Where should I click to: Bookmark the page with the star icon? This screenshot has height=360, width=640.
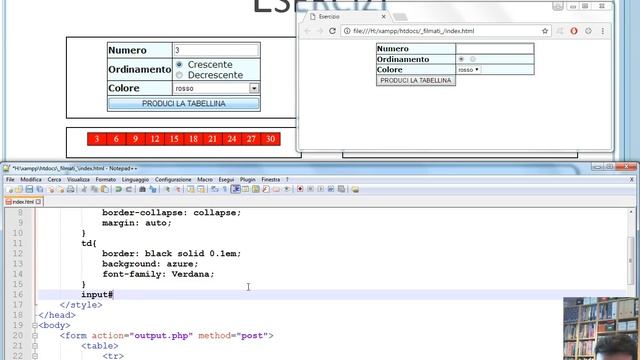pyautogui.click(x=544, y=31)
